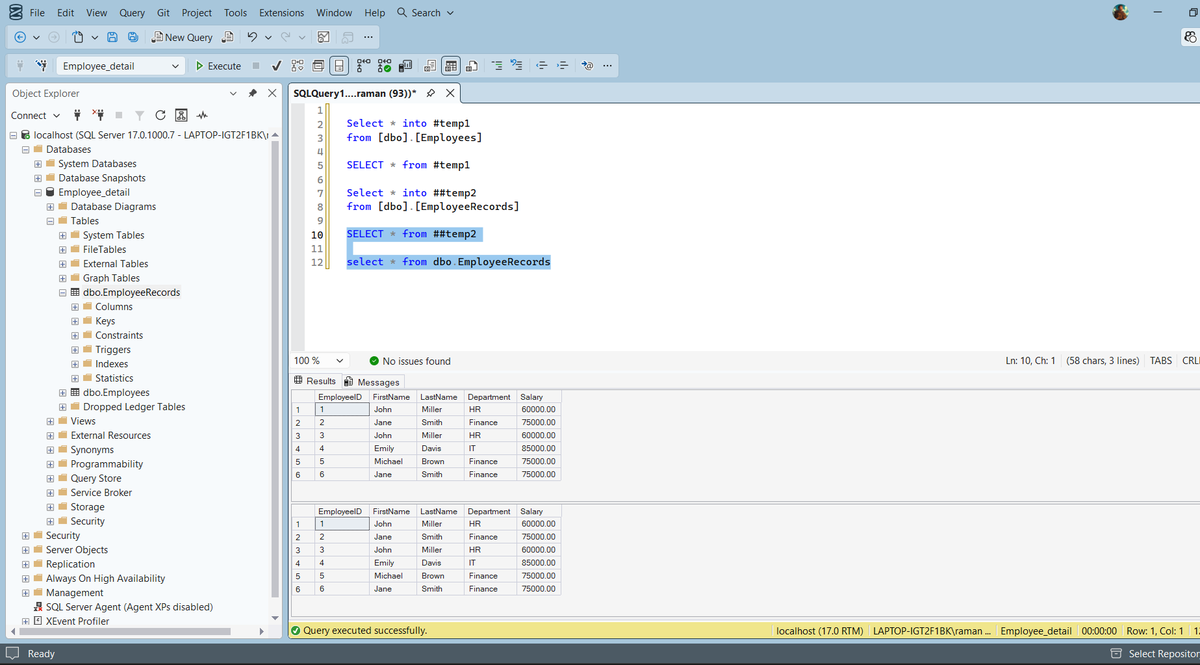Click the Search box in the menu bar

click(x=425, y=12)
